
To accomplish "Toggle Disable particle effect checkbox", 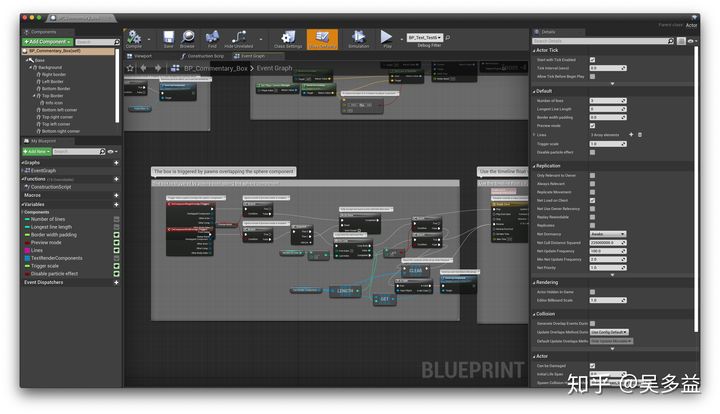I will click(592, 152).
